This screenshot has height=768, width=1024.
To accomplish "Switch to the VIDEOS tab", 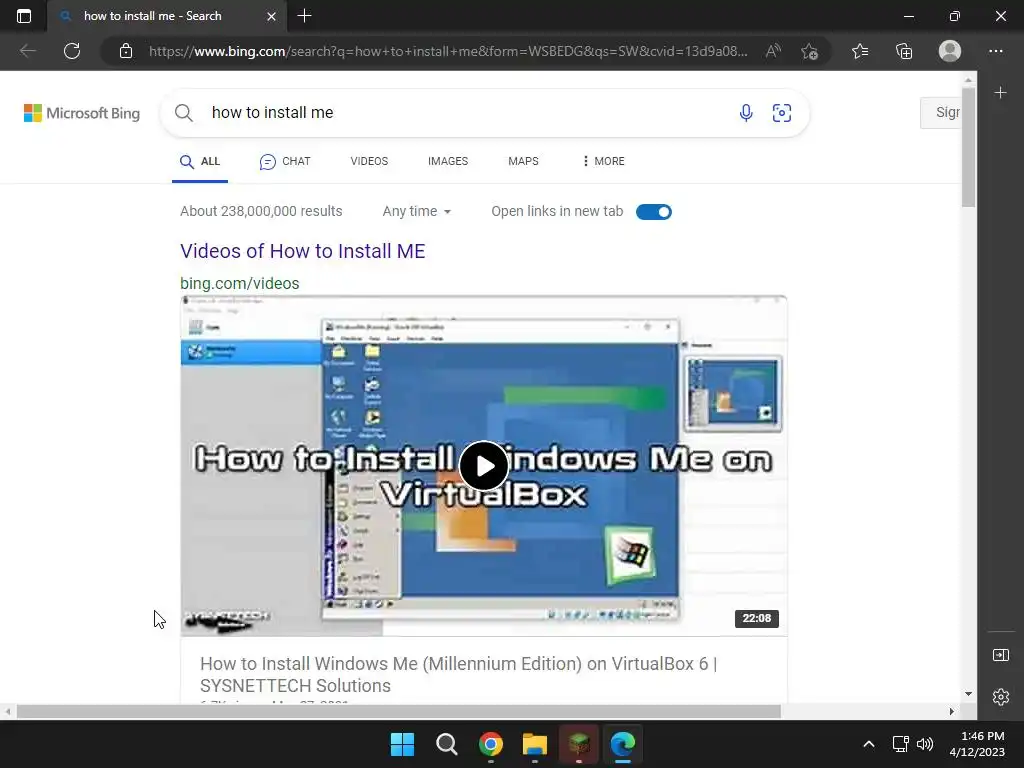I will click(369, 161).
